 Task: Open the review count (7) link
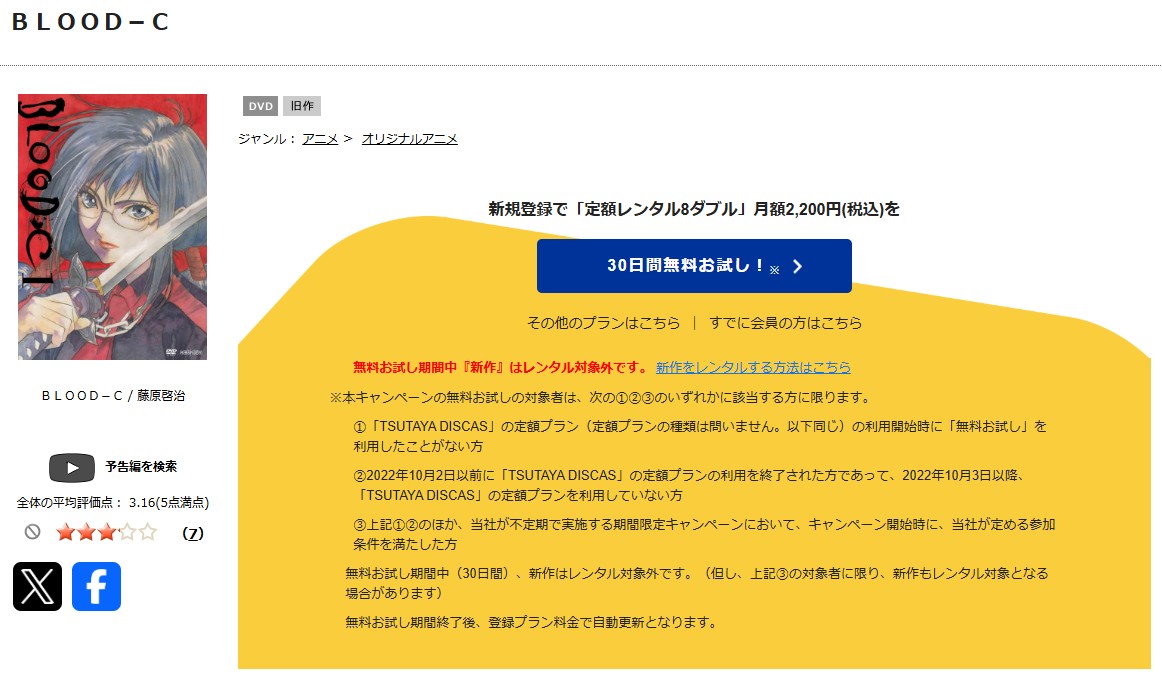point(193,533)
